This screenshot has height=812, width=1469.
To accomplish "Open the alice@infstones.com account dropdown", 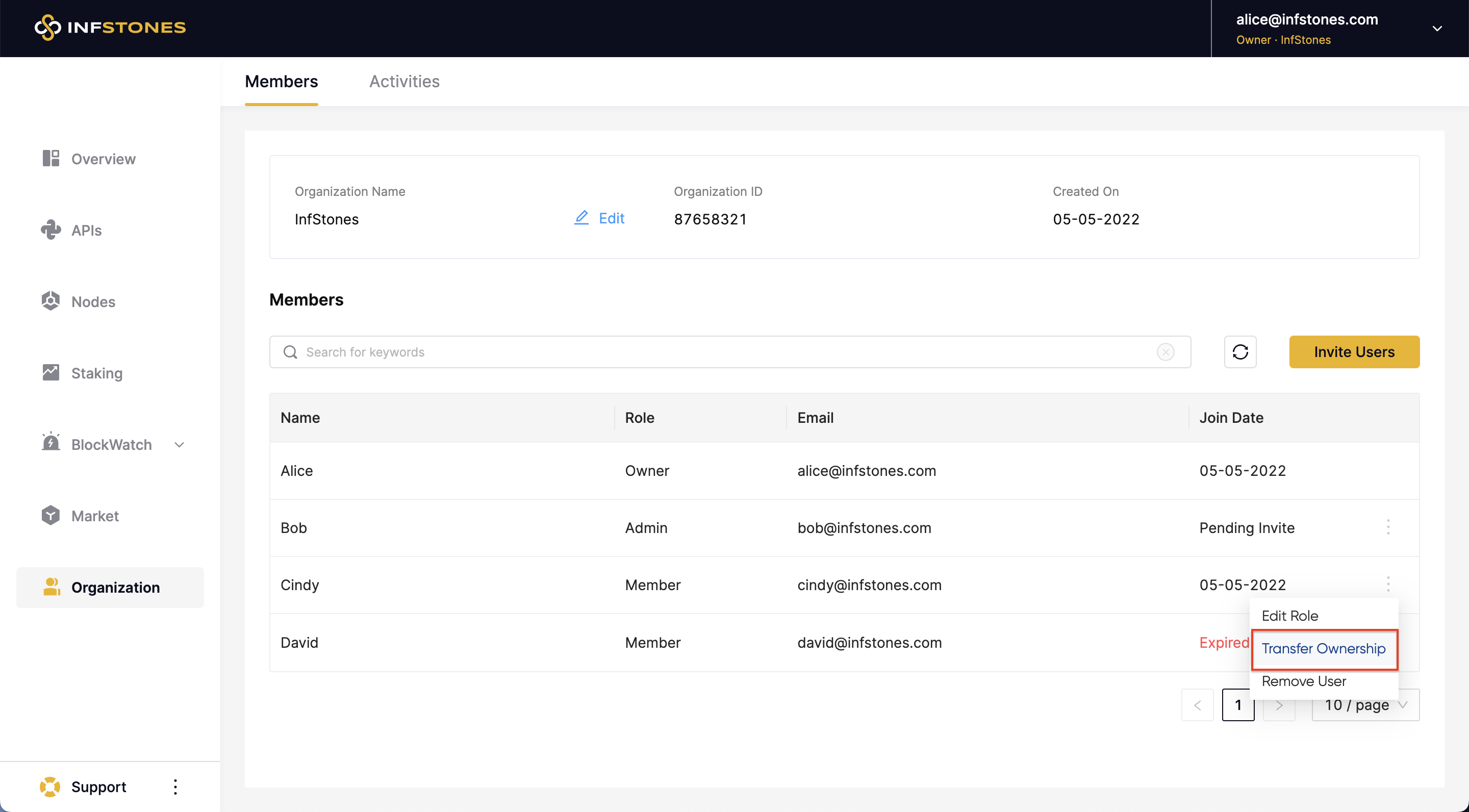I will (x=1436, y=29).
